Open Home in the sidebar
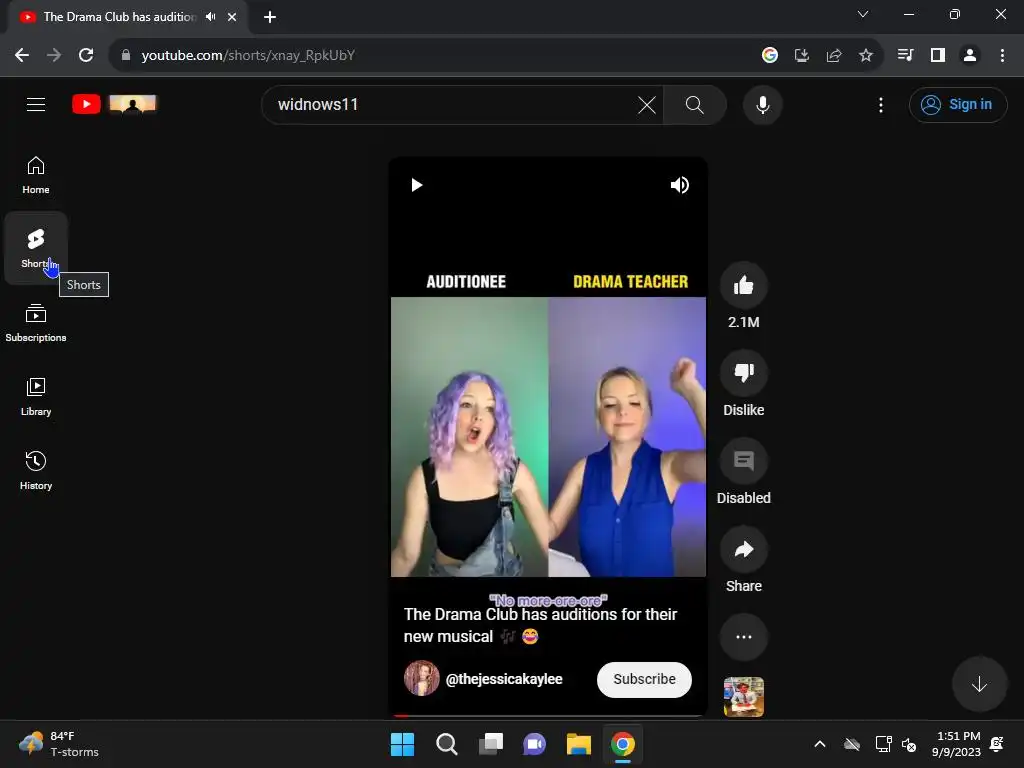Image resolution: width=1024 pixels, height=768 pixels. 36,175
